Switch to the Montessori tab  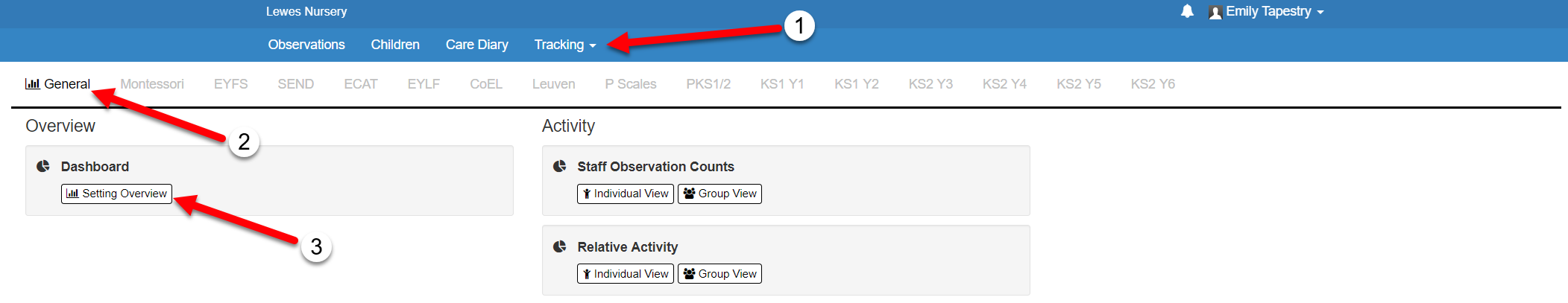pyautogui.click(x=152, y=84)
